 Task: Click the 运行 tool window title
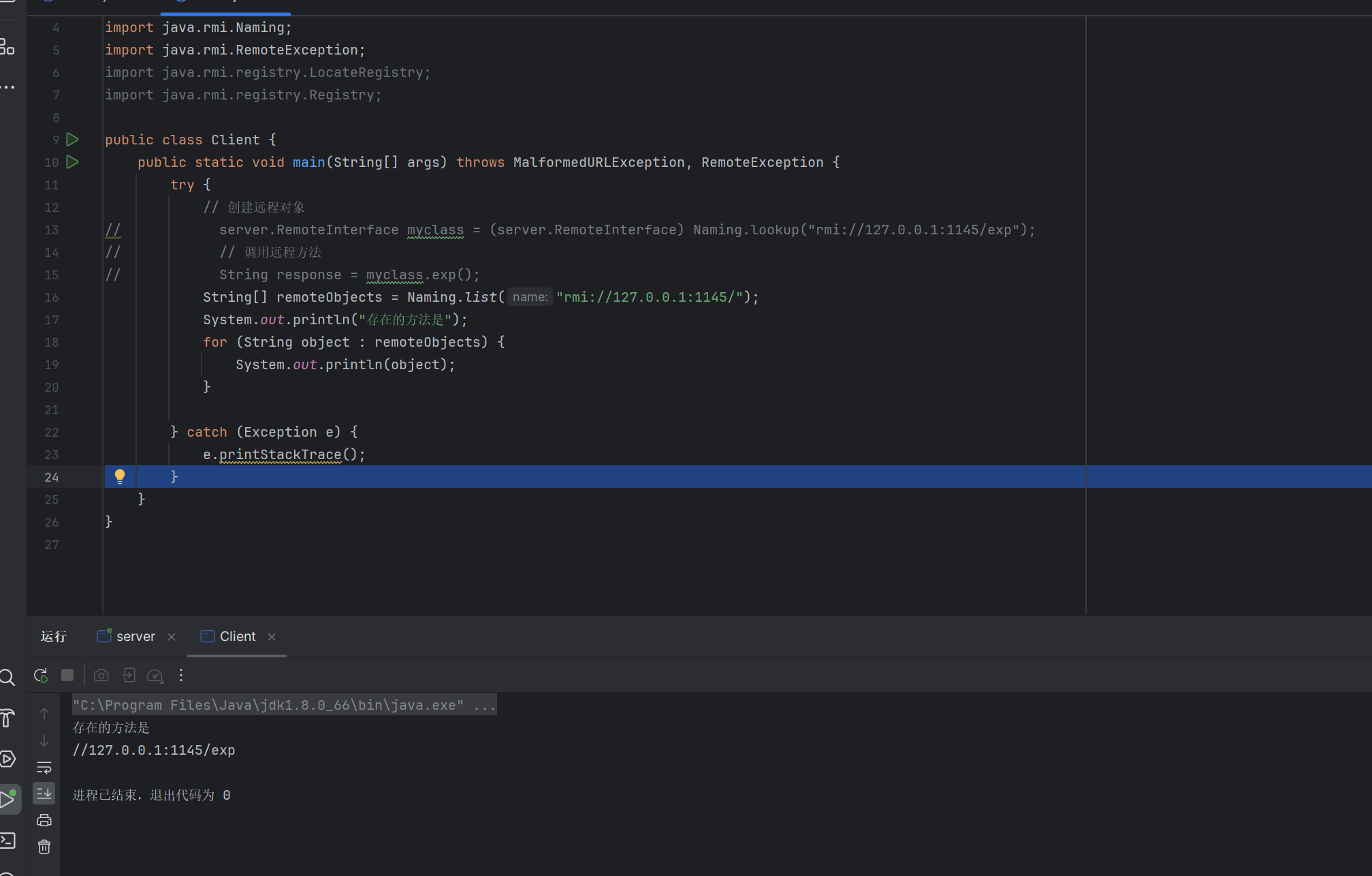pyautogui.click(x=53, y=636)
